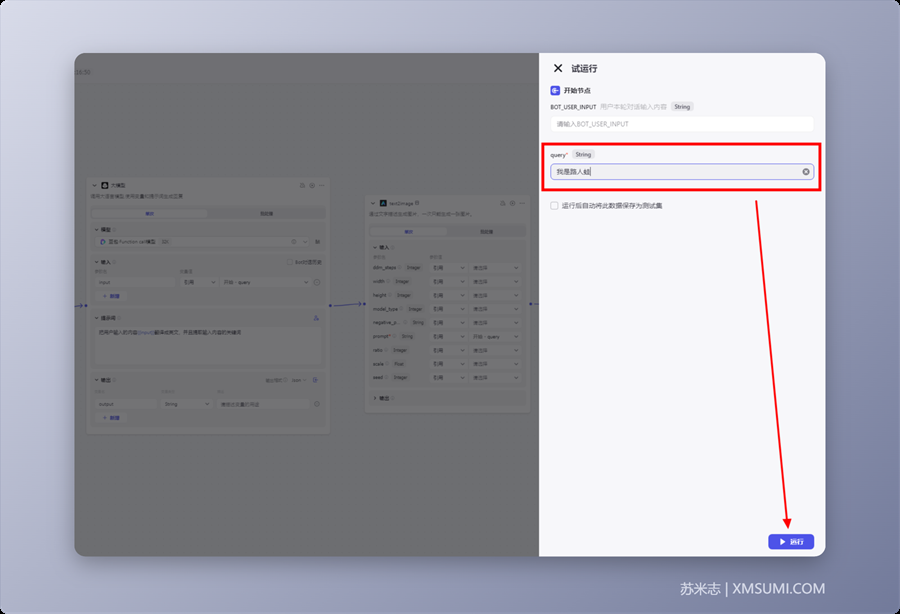Collapse the 输入 section in text2image node
900x614 pixels.
pos(375,247)
